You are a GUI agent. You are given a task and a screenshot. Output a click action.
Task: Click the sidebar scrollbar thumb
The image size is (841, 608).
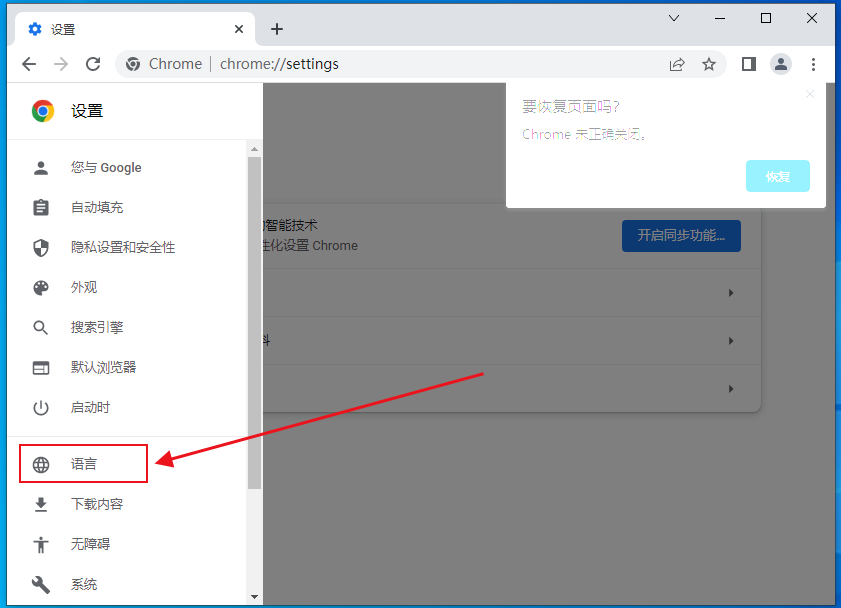pyautogui.click(x=254, y=323)
